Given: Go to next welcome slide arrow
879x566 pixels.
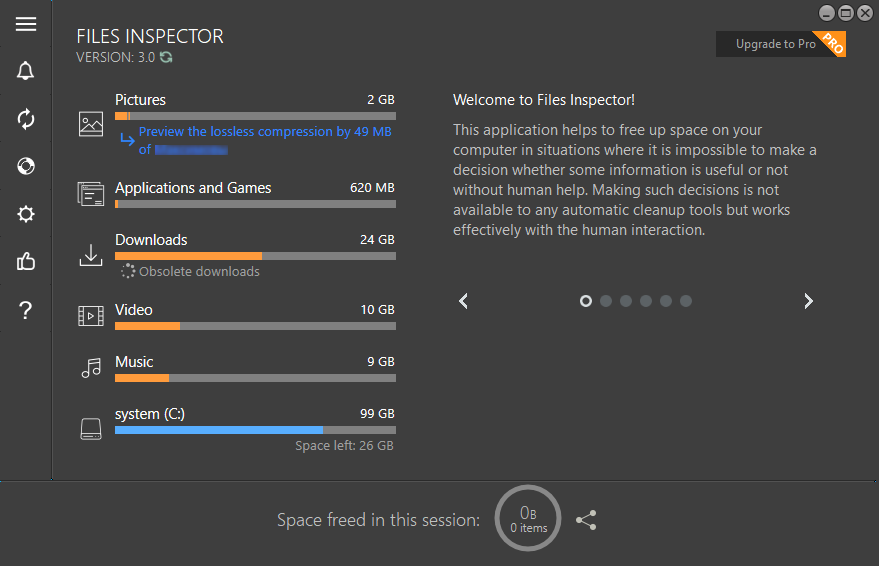Looking at the screenshot, I should tap(808, 301).
